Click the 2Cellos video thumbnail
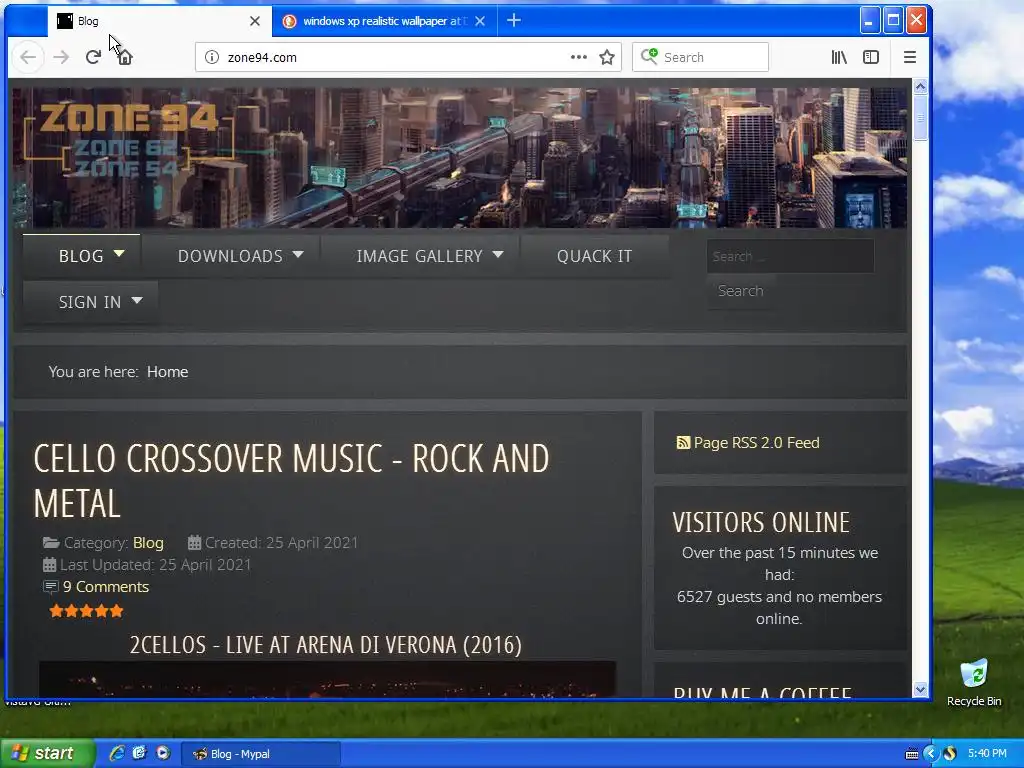Image resolution: width=1024 pixels, height=768 pixels. pyautogui.click(x=327, y=679)
